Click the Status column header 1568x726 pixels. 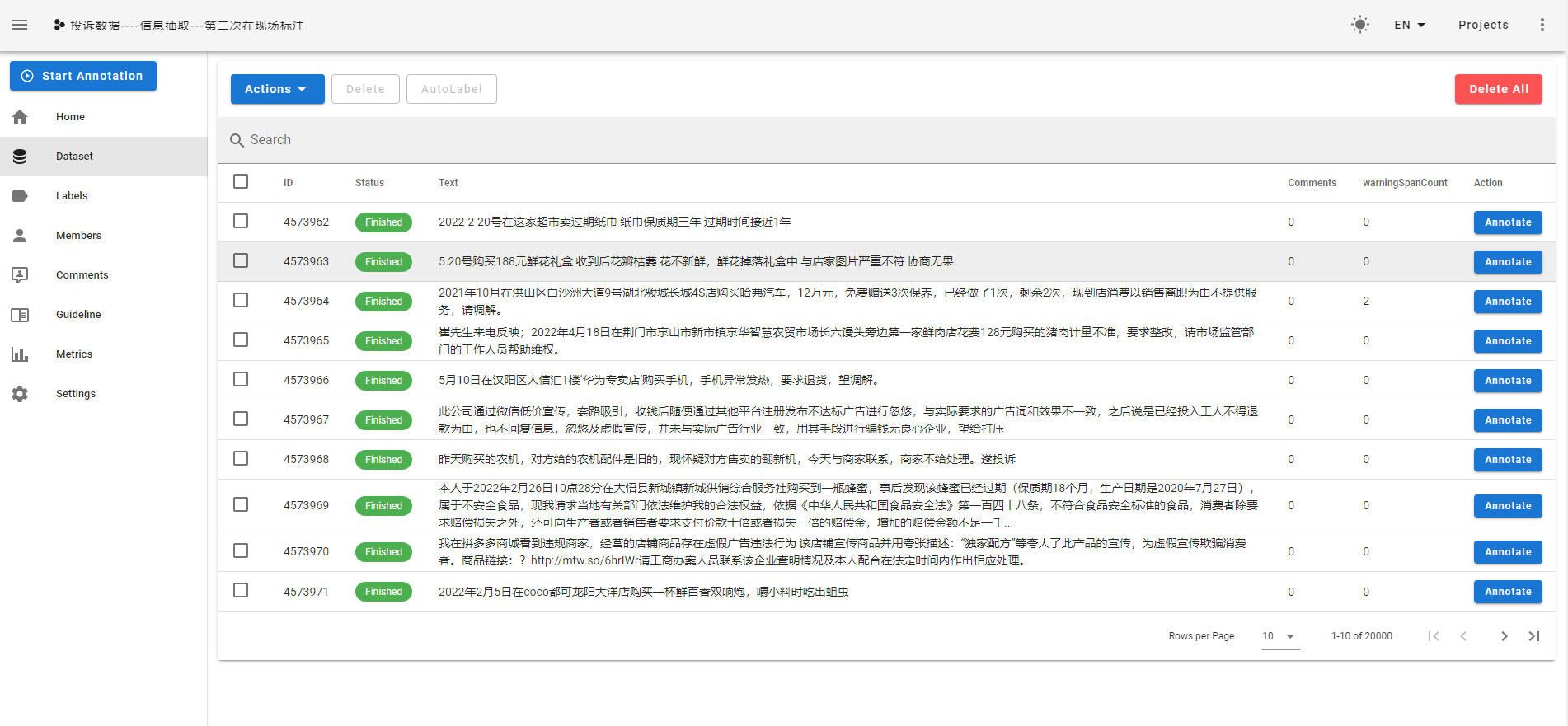tap(369, 183)
